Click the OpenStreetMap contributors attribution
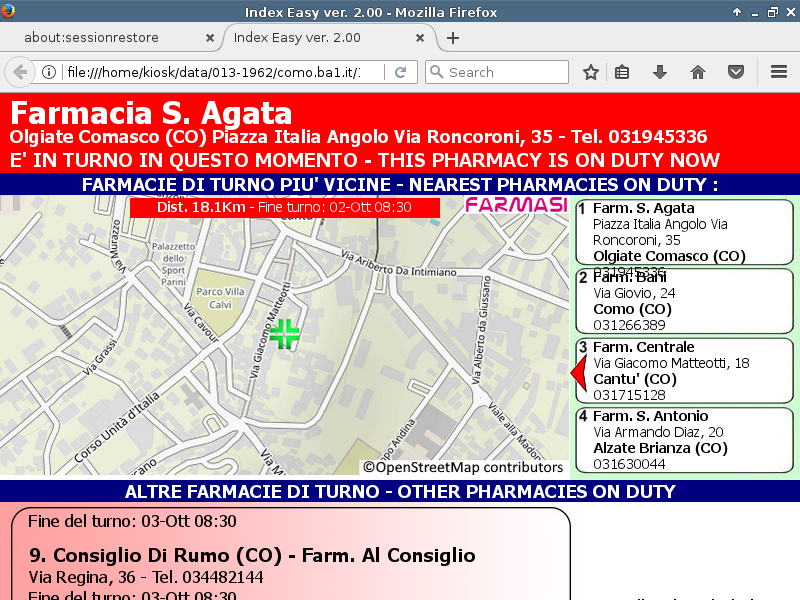The image size is (800, 600). point(463,467)
